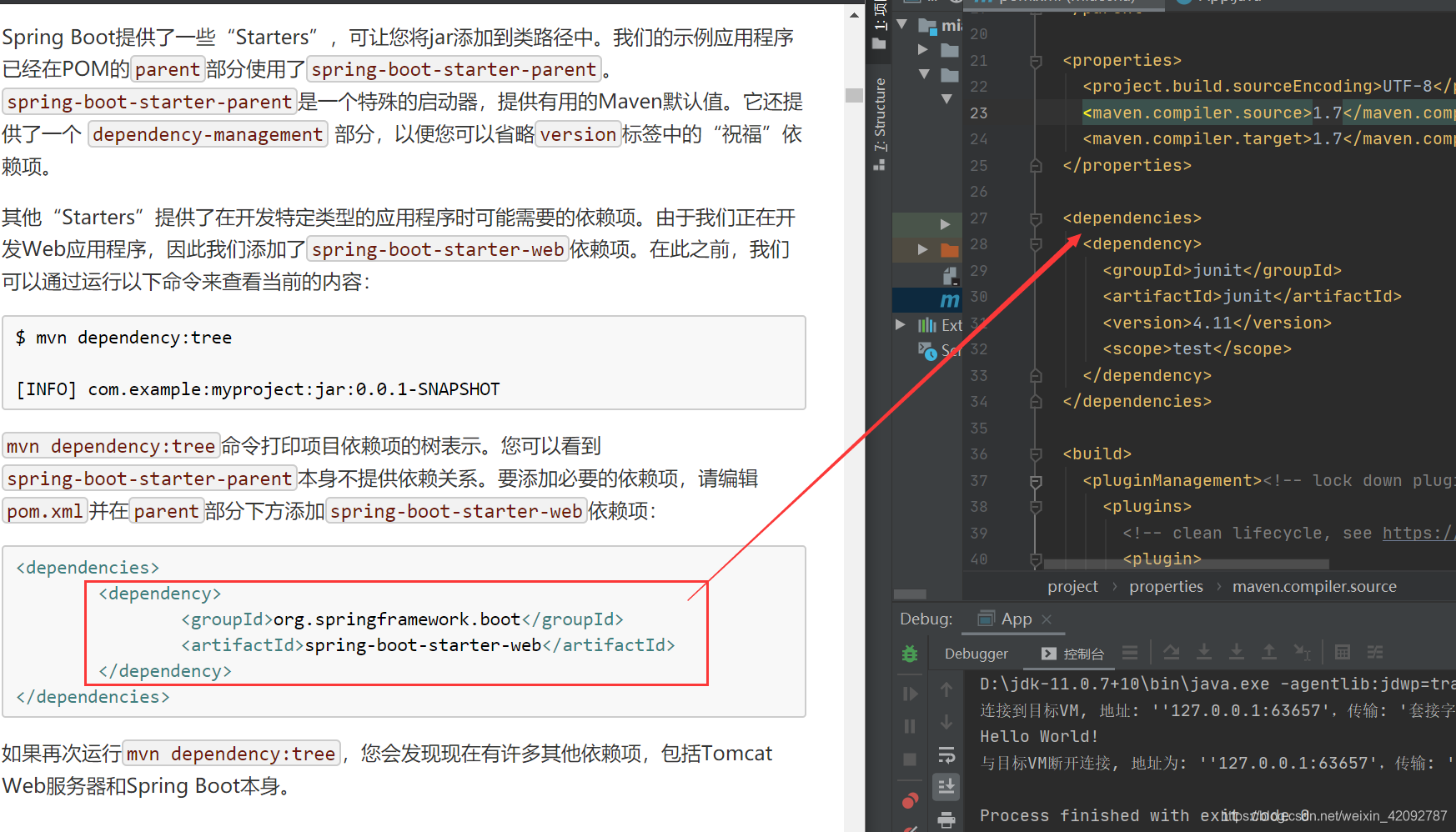Click the 'pom.xml' inline code text
Viewport: 1456px width, 832px height.
(45, 511)
